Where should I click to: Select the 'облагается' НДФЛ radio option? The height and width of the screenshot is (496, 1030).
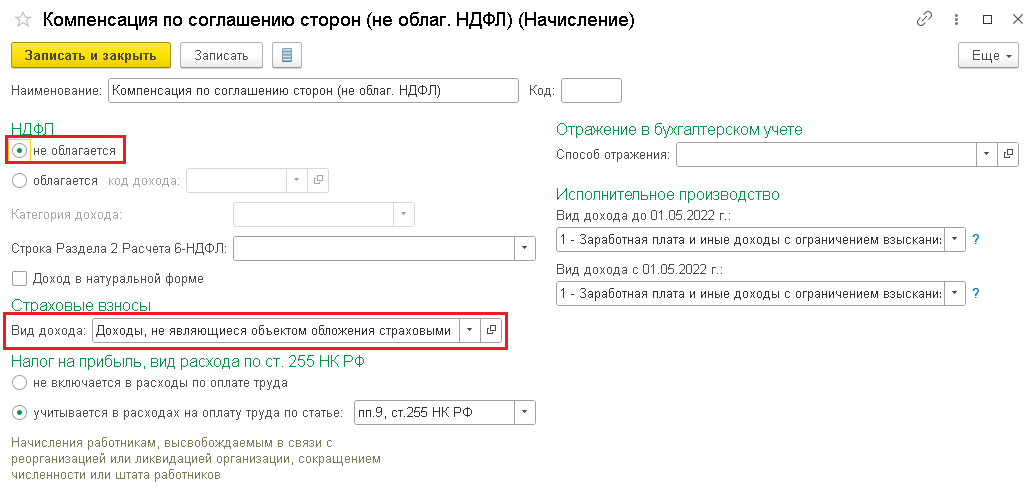click(20, 181)
